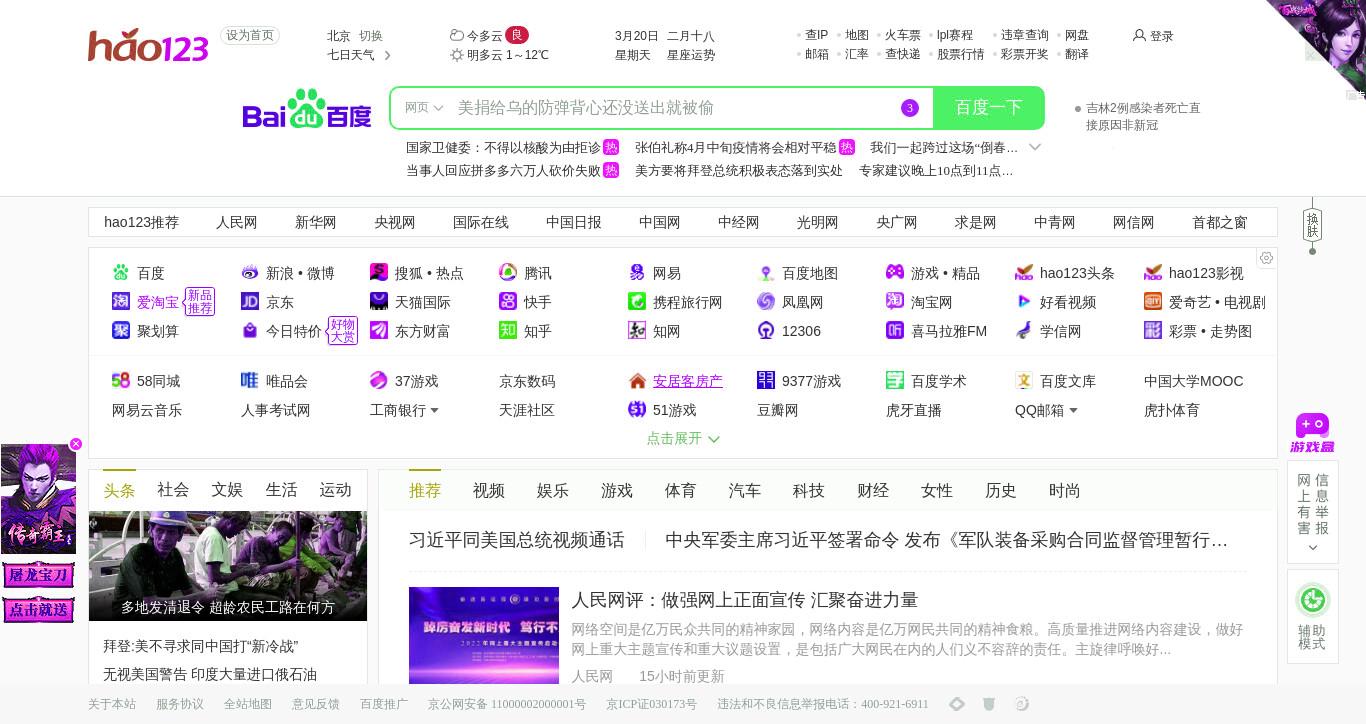Click the game controller icon for 游戏精品
Image resolution: width=1366 pixels, height=724 pixels.
[x=895, y=273]
